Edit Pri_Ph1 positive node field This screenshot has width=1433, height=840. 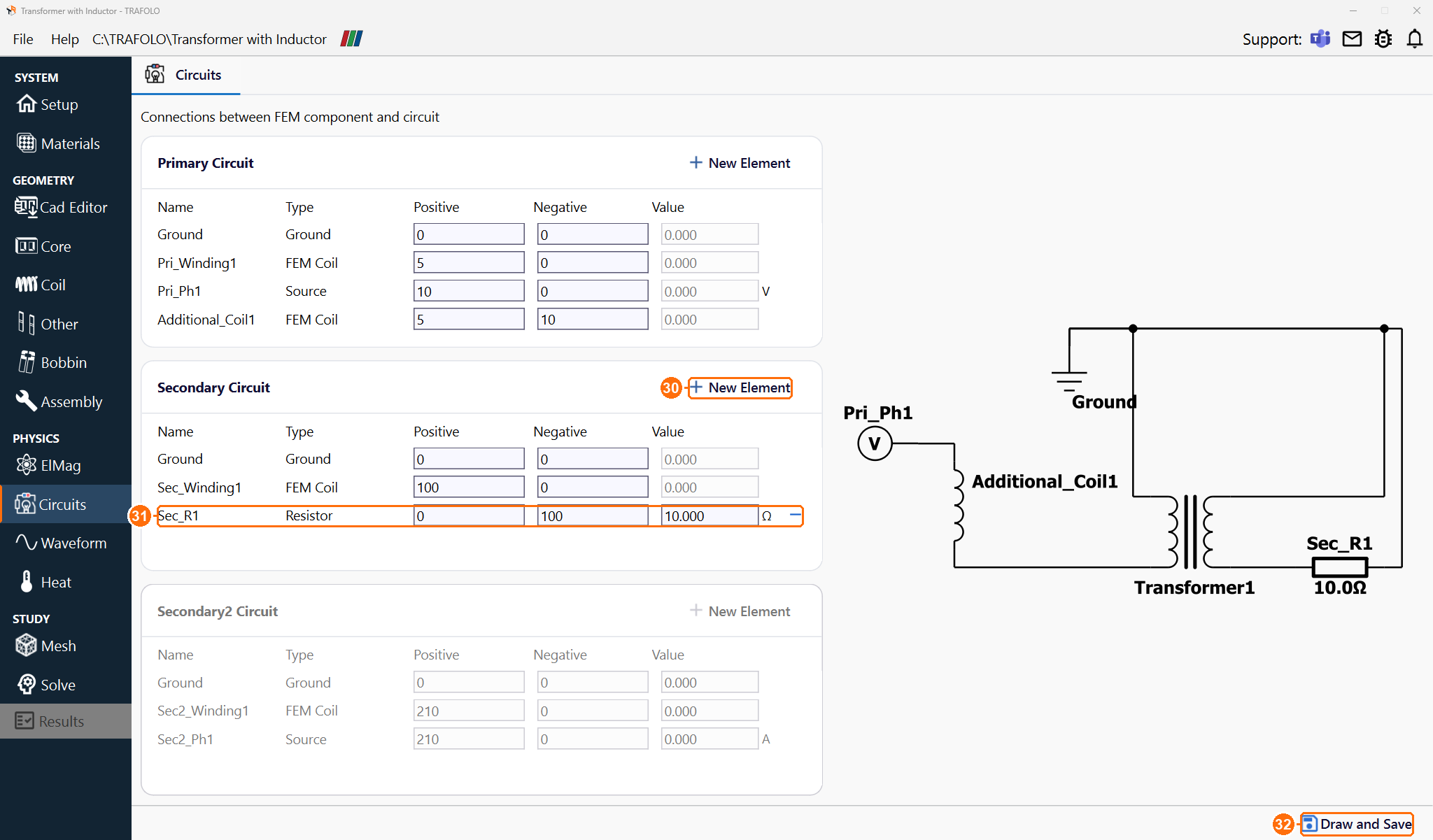click(x=469, y=291)
